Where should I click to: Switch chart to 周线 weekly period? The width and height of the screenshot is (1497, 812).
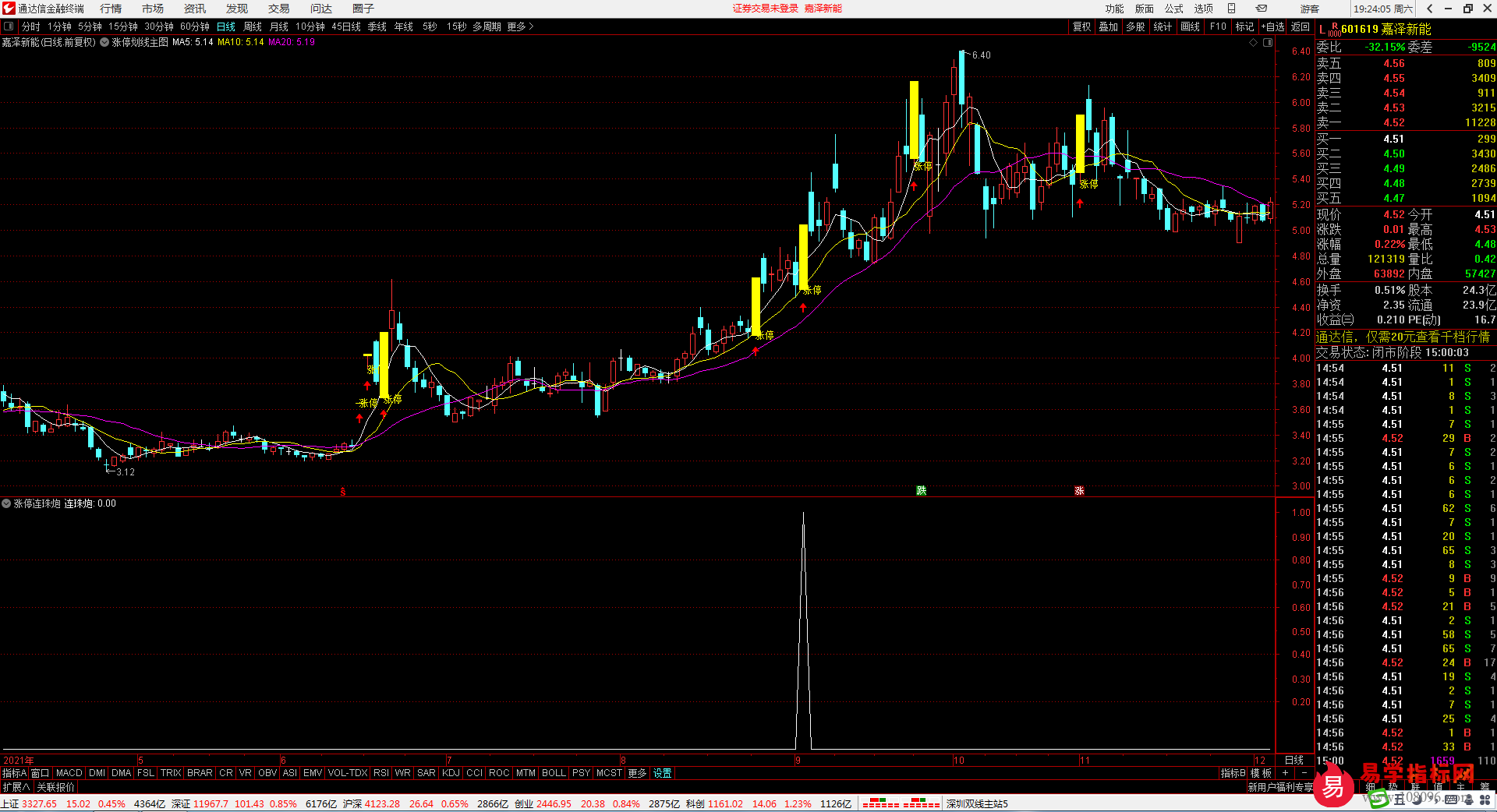(x=253, y=26)
